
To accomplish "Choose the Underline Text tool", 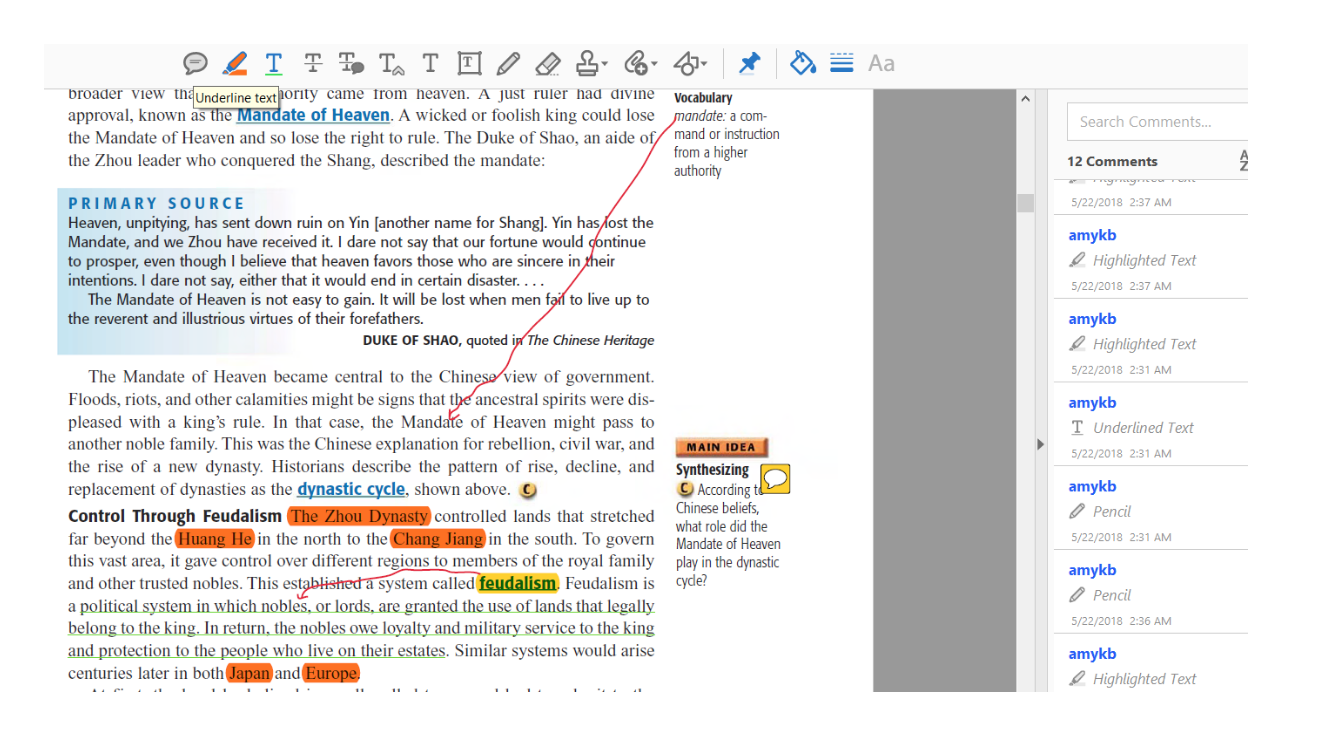I will [273, 63].
